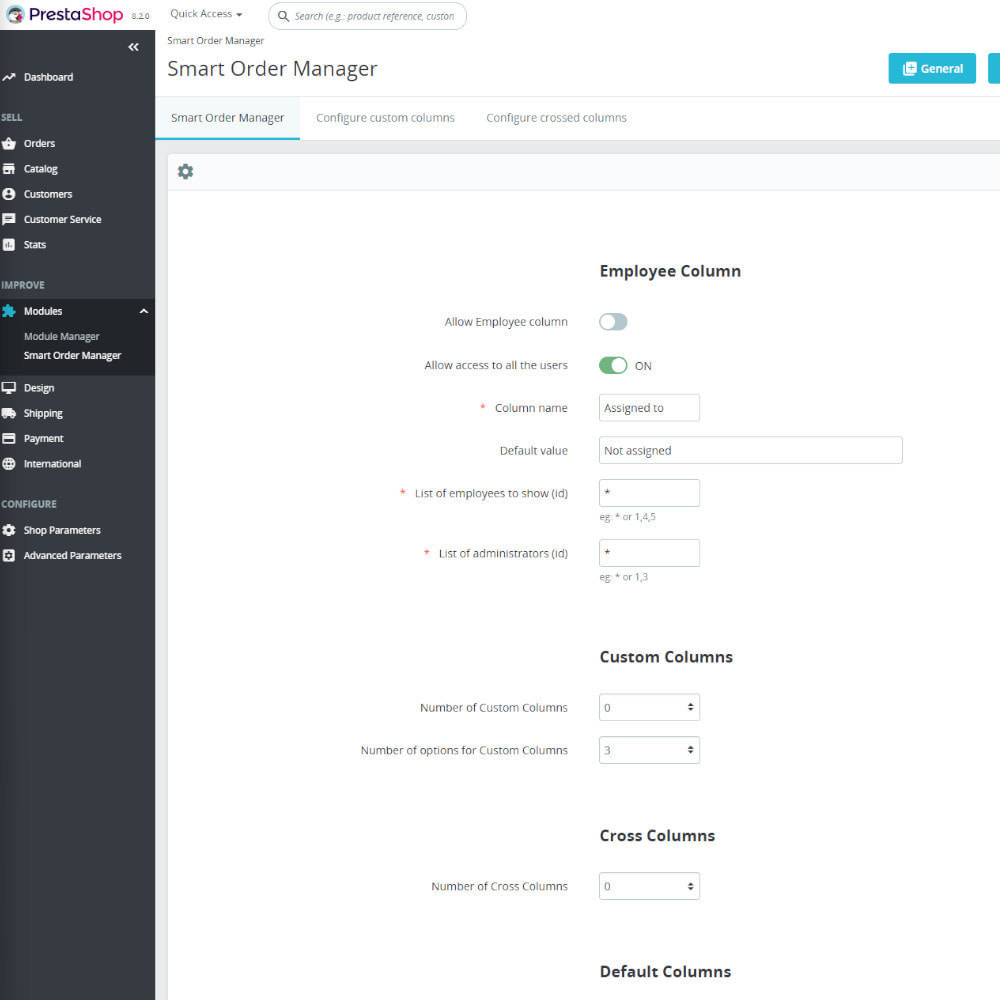
Task: Open Orders menu label
Action: click(x=40, y=143)
